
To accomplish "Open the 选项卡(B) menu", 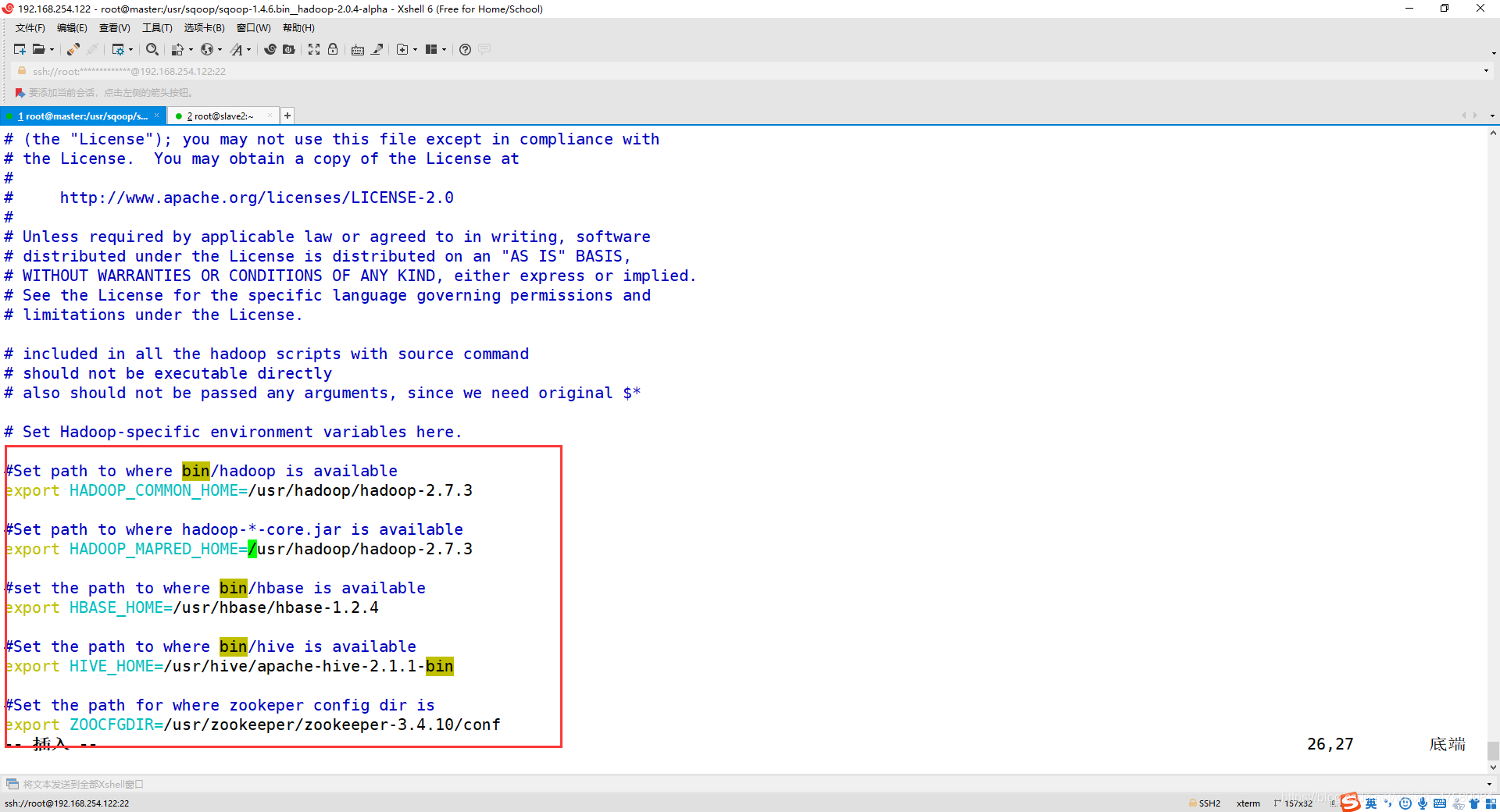I will click(204, 28).
